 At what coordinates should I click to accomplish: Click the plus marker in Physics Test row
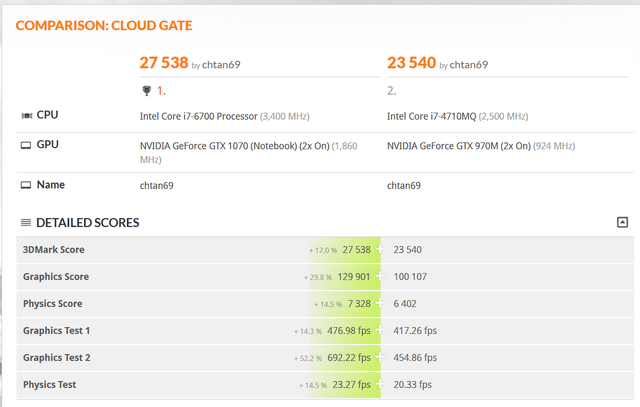coord(380,385)
